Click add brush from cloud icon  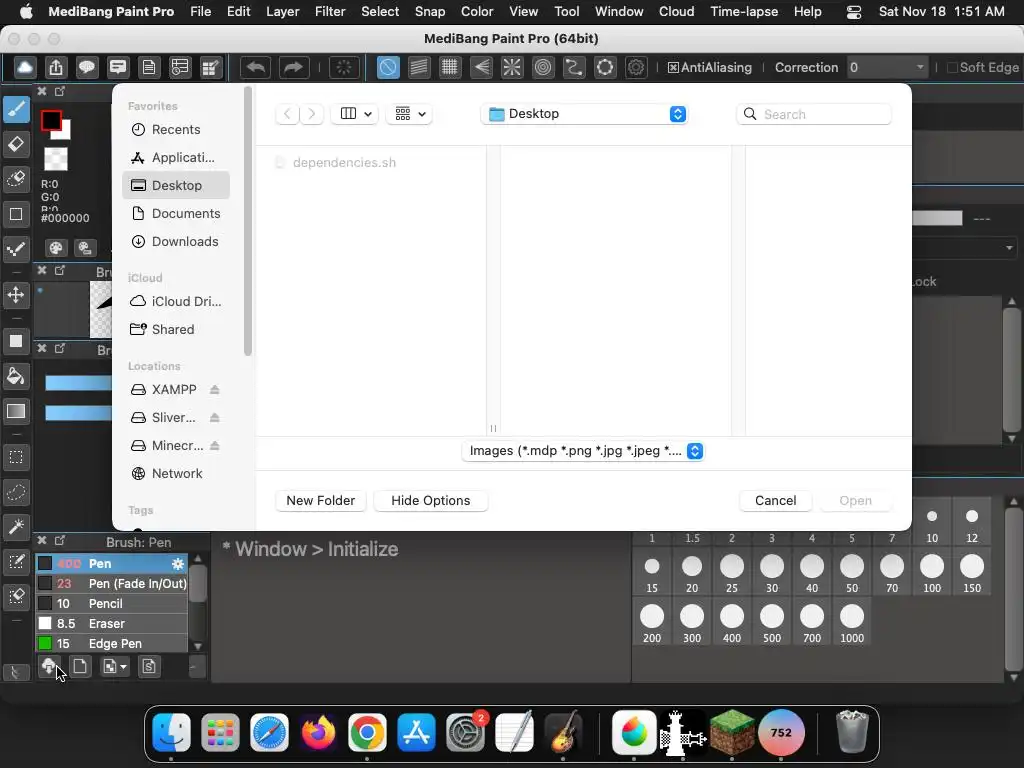pyautogui.click(x=49, y=667)
